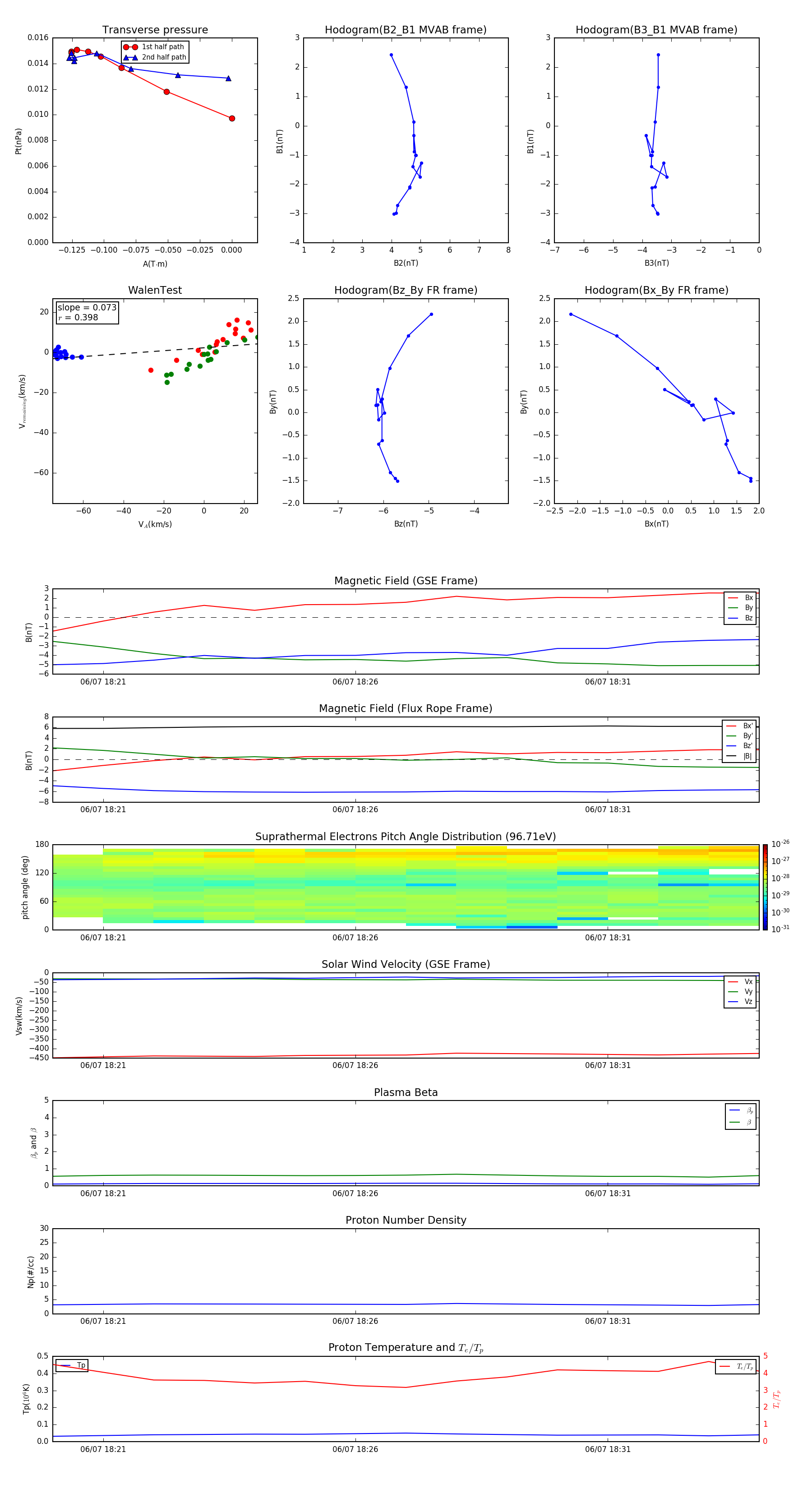812x1489 pixels.
Task: Select the Vx entry in velocity legend
Action: [740, 981]
